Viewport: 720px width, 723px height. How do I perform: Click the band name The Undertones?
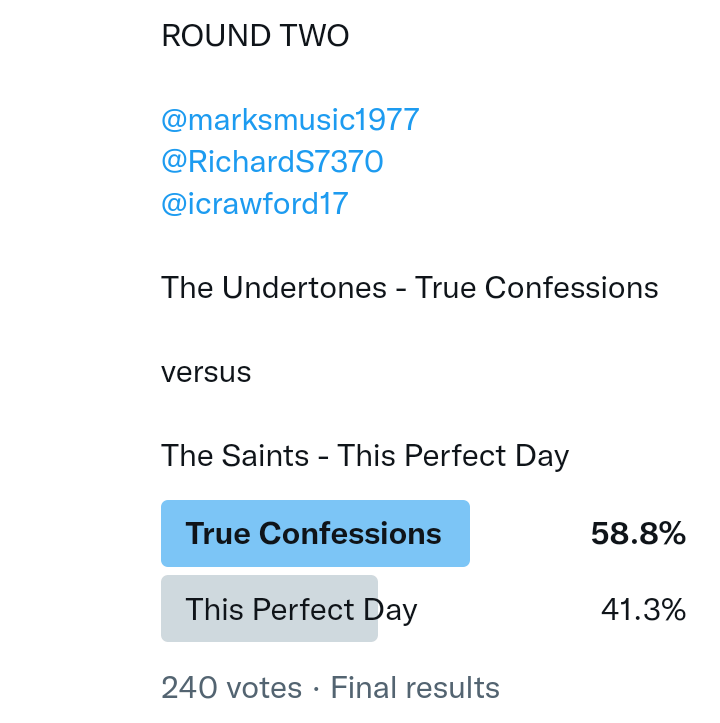[274, 288]
